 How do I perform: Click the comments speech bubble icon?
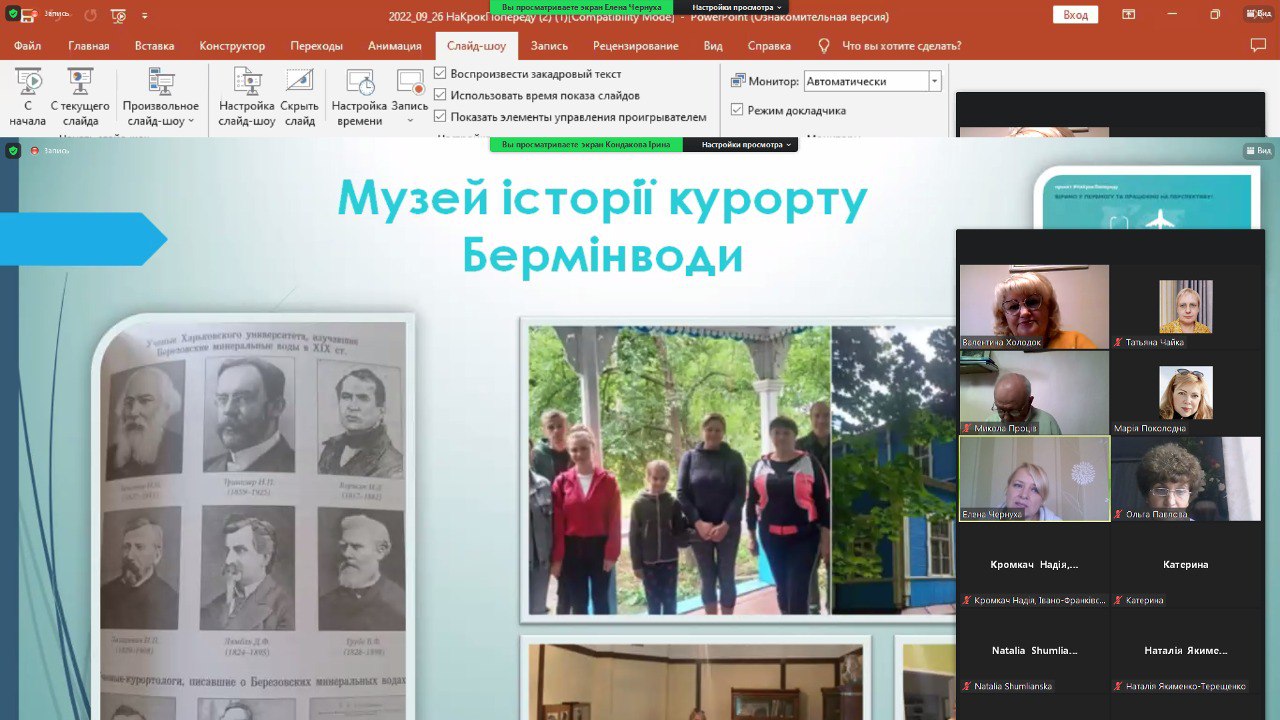[1258, 45]
